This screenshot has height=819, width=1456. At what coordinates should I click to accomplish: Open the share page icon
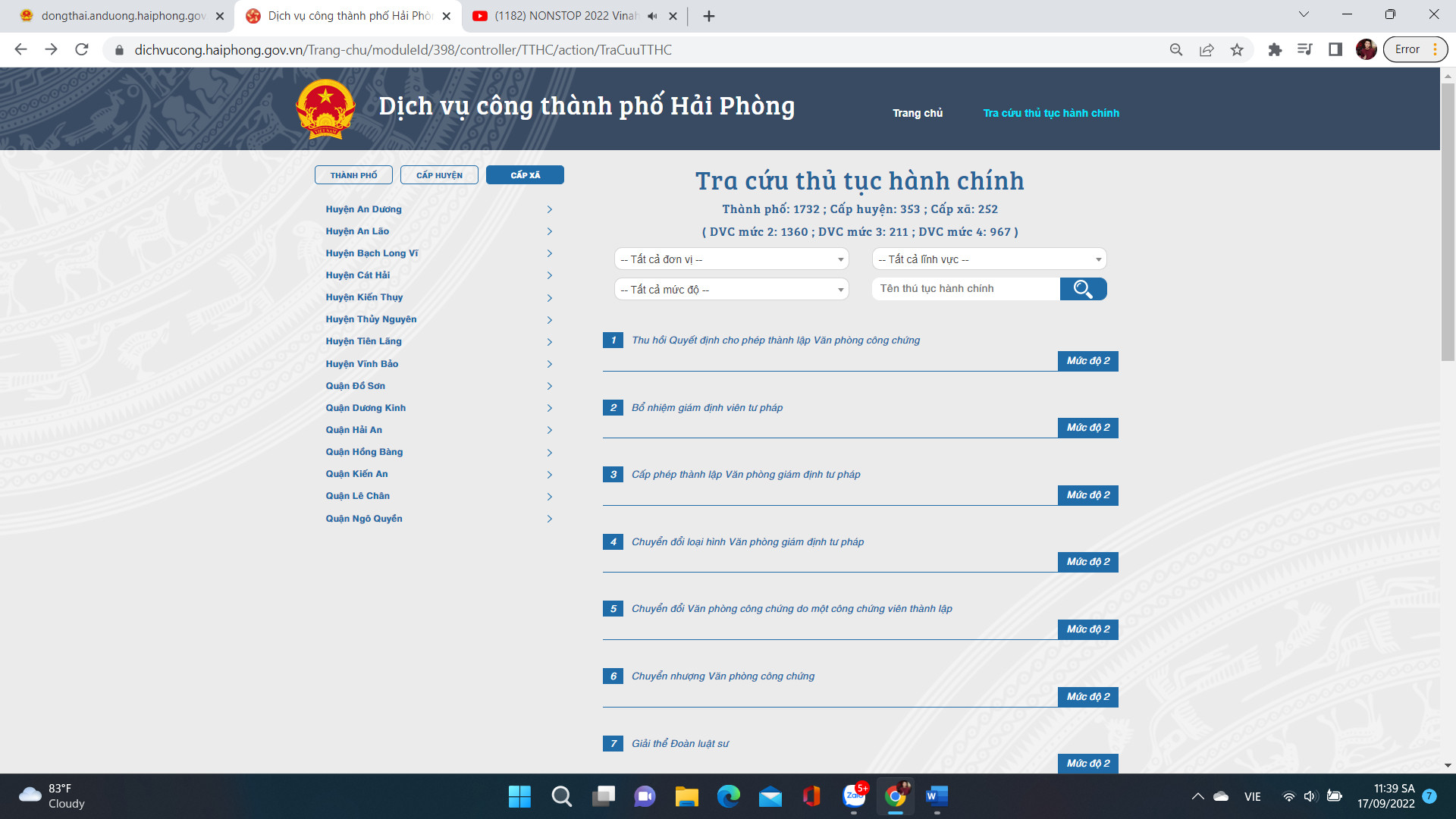[x=1207, y=50]
